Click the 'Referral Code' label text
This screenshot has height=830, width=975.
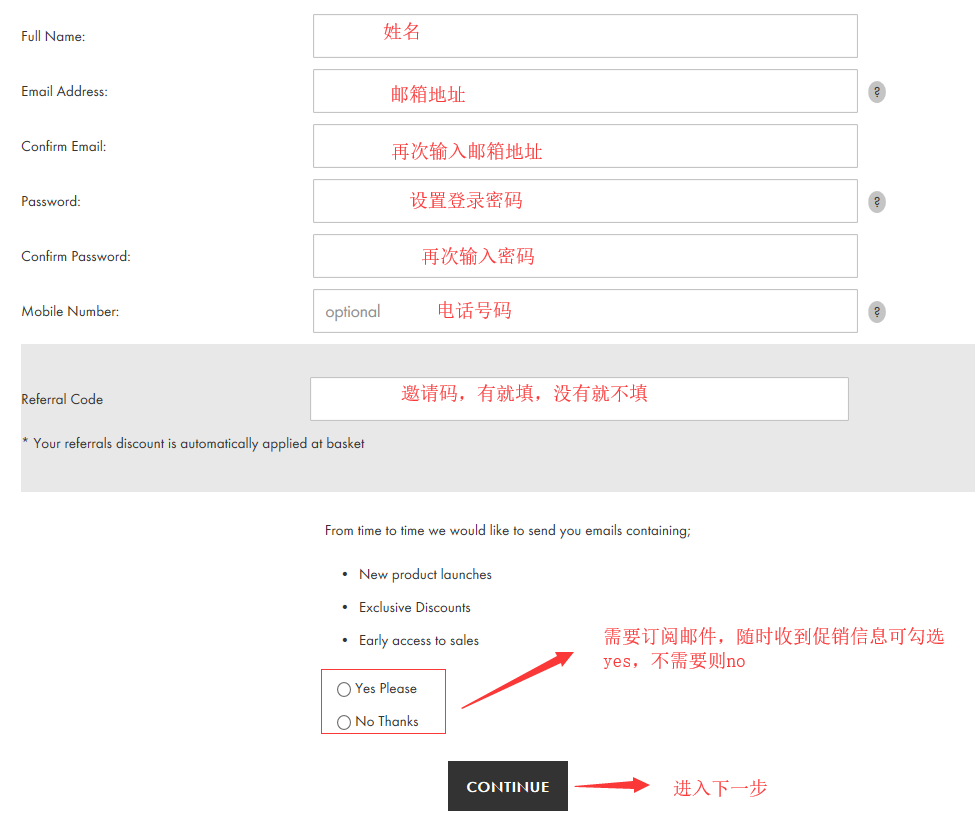(x=62, y=400)
